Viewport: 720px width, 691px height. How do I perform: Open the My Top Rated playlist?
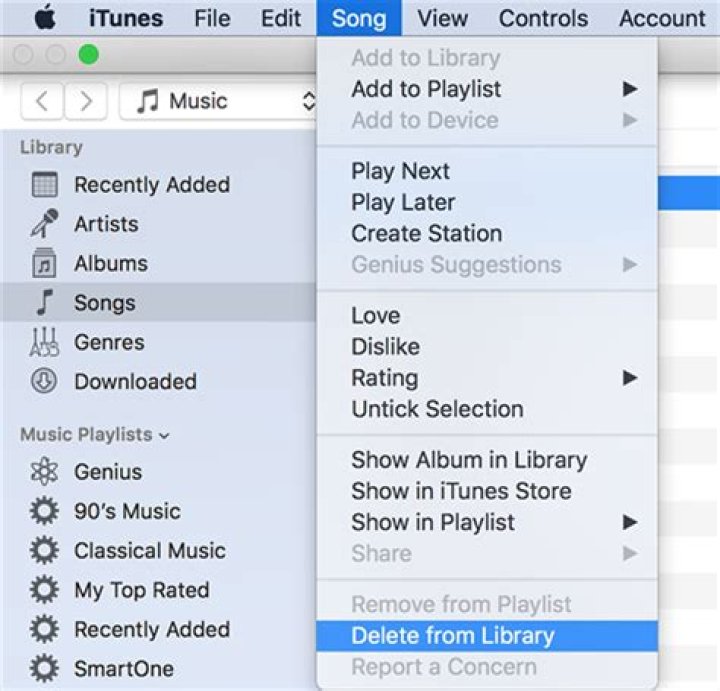point(158,590)
